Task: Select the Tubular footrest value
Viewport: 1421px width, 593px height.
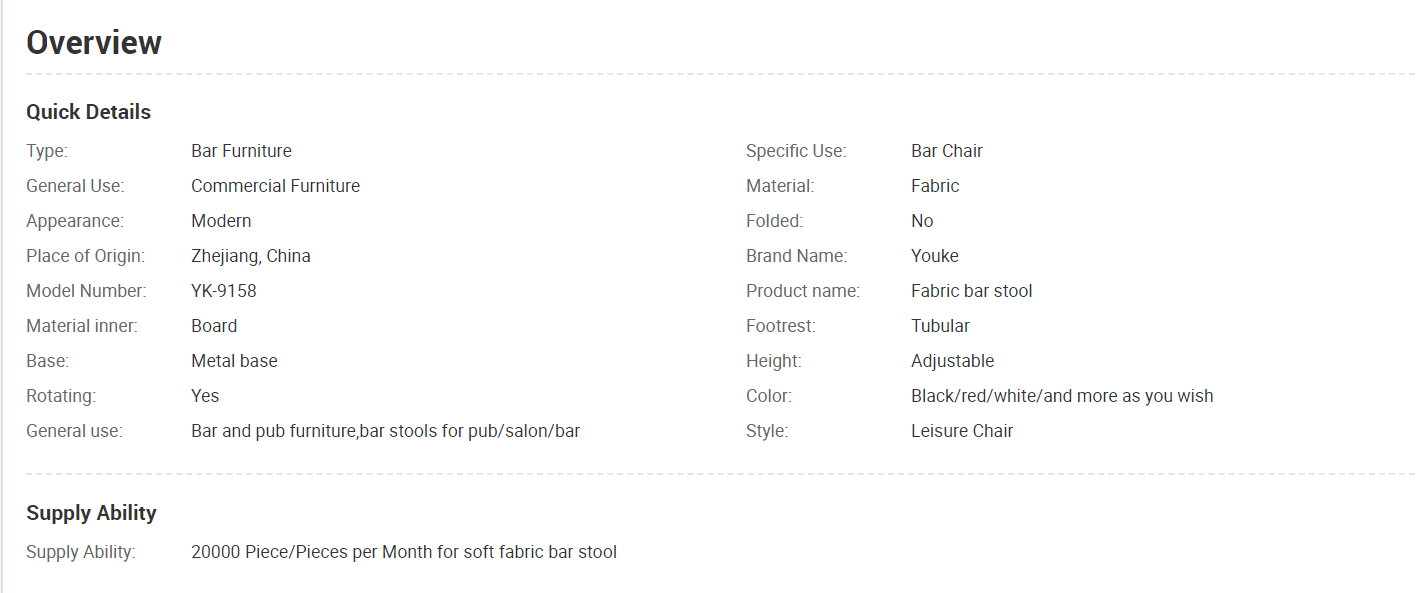Action: (x=940, y=326)
